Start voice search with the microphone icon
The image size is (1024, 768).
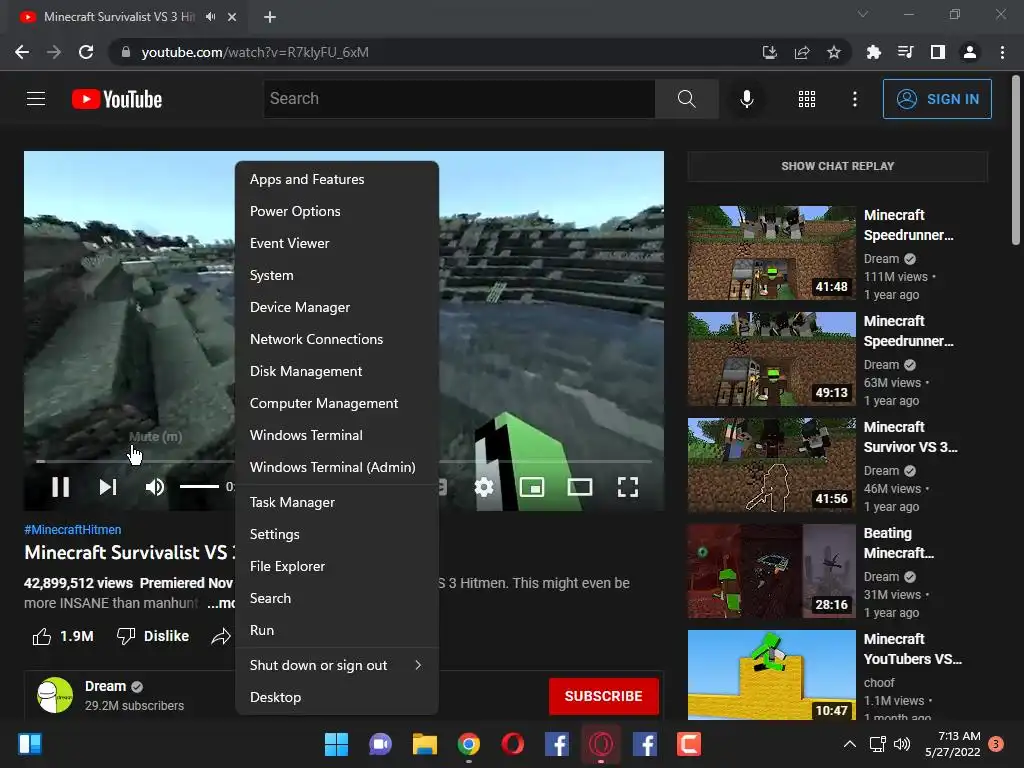746,99
